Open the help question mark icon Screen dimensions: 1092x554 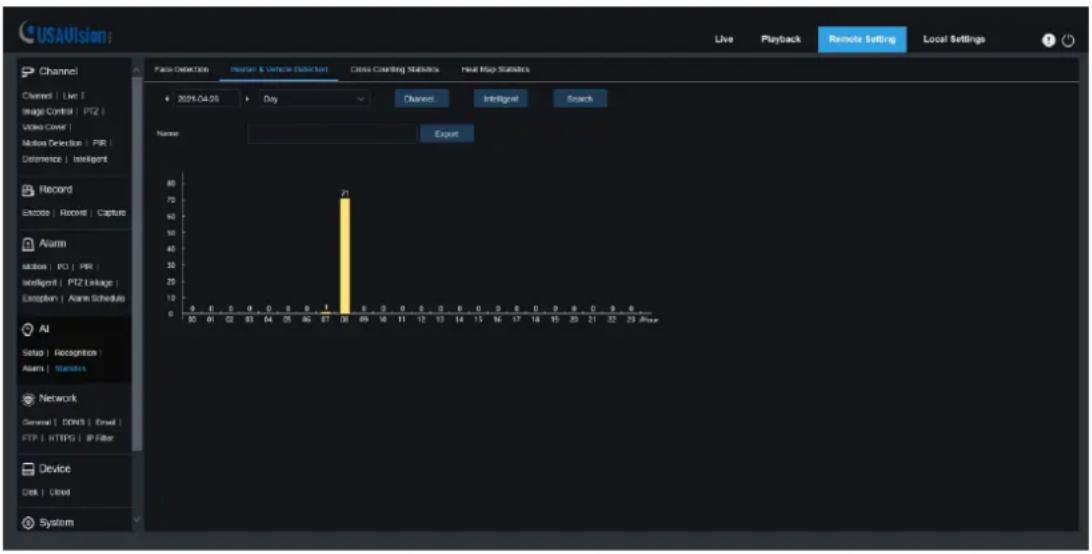[x=1048, y=40]
